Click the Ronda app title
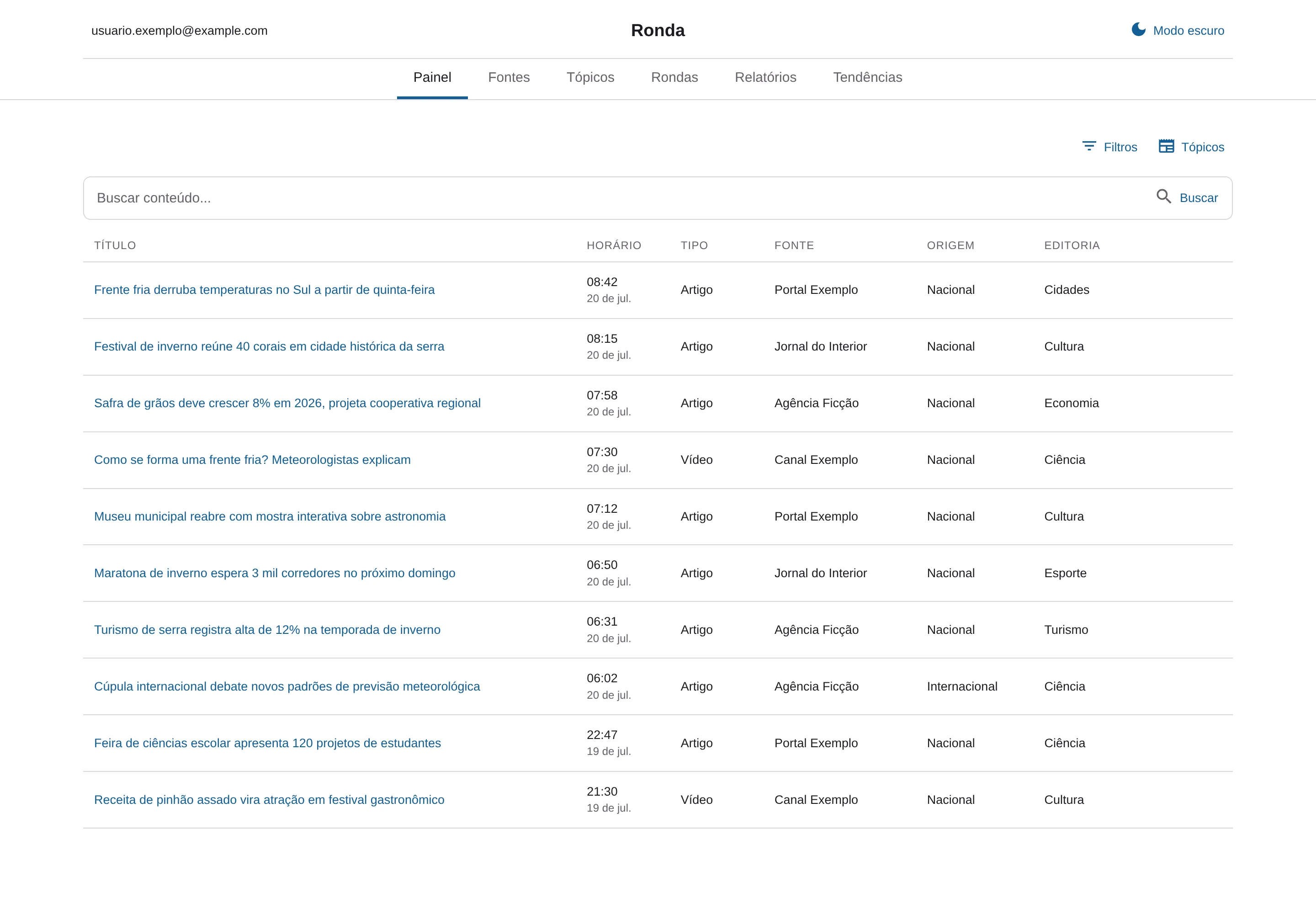The height and width of the screenshot is (914, 1316). pos(658,30)
